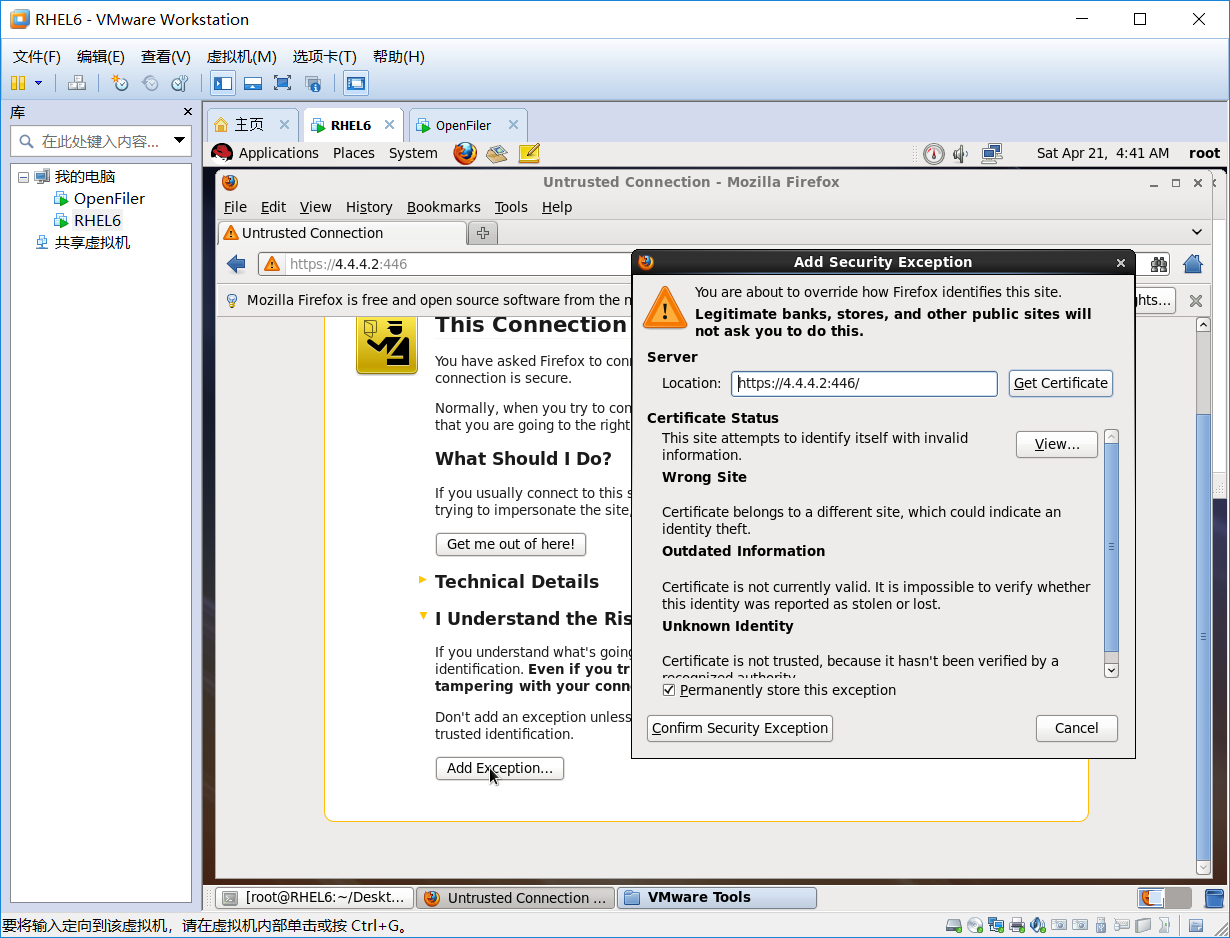
Task: Open the Firefox tab list dropdown
Action: click(x=1198, y=232)
